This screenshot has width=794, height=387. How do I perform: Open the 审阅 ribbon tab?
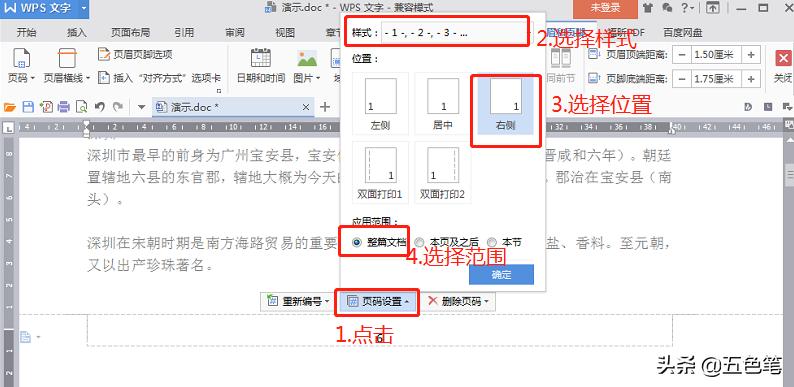(x=234, y=32)
